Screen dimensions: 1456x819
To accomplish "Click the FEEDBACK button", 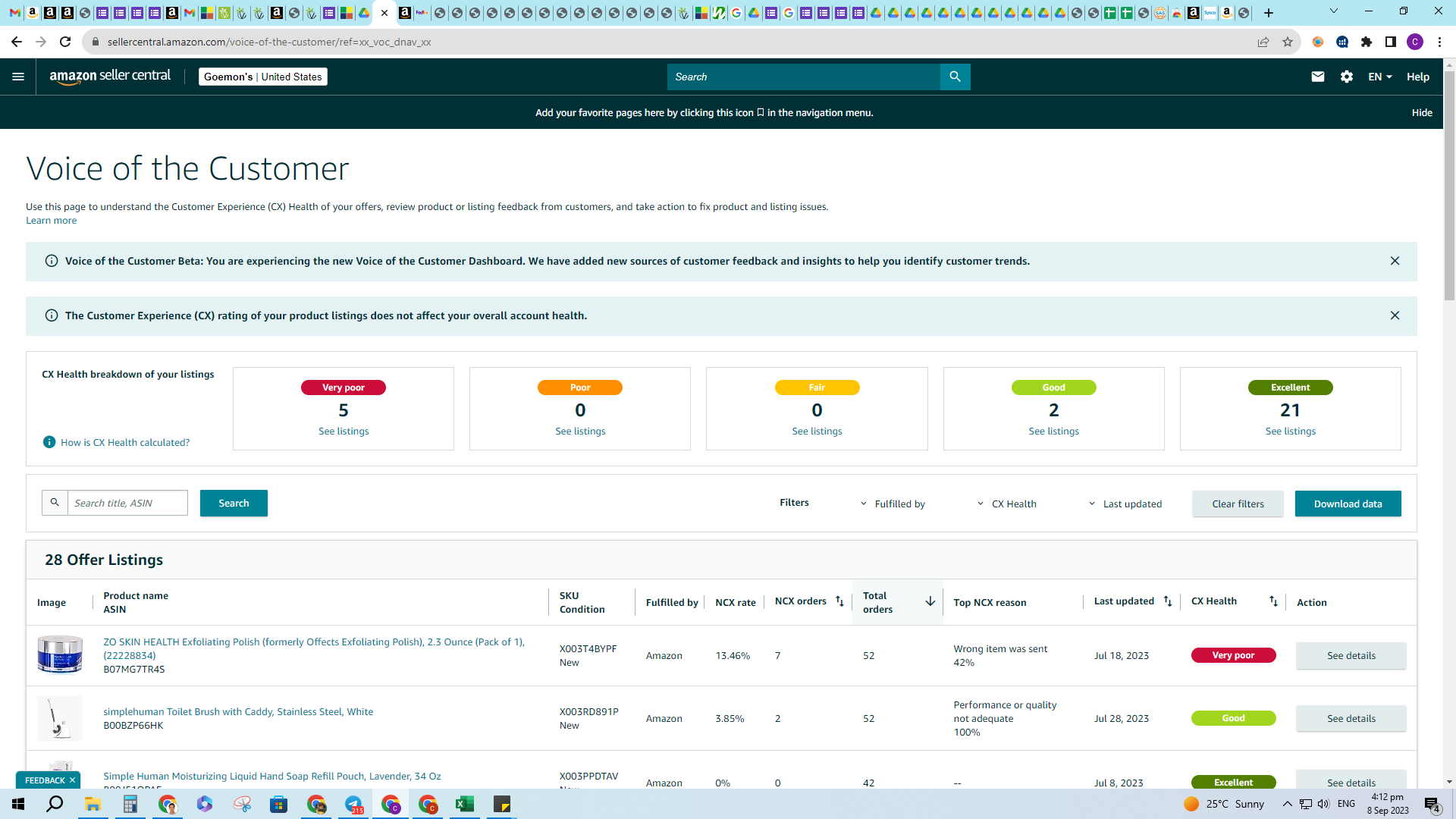I will click(45, 780).
